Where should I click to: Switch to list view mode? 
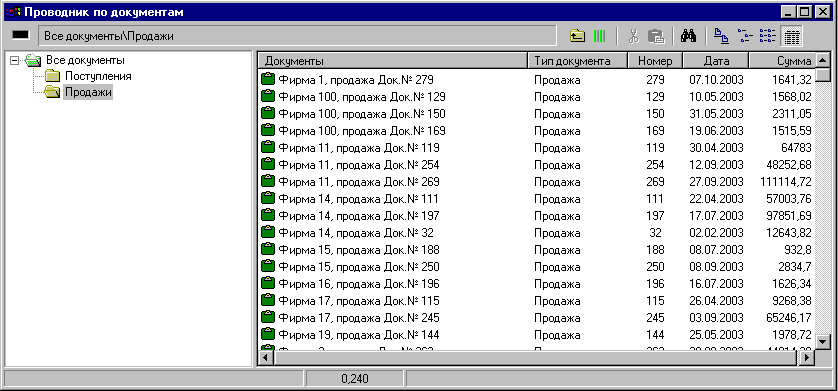click(x=767, y=36)
